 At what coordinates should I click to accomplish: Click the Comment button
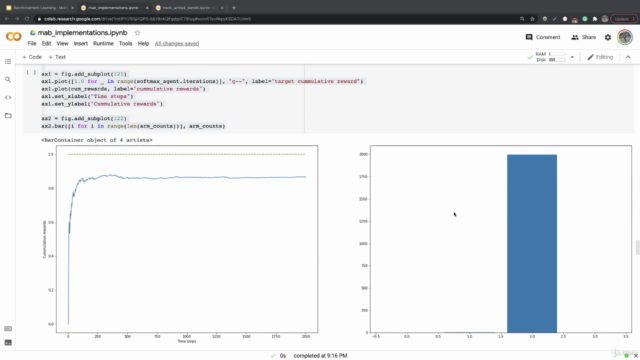coord(542,37)
